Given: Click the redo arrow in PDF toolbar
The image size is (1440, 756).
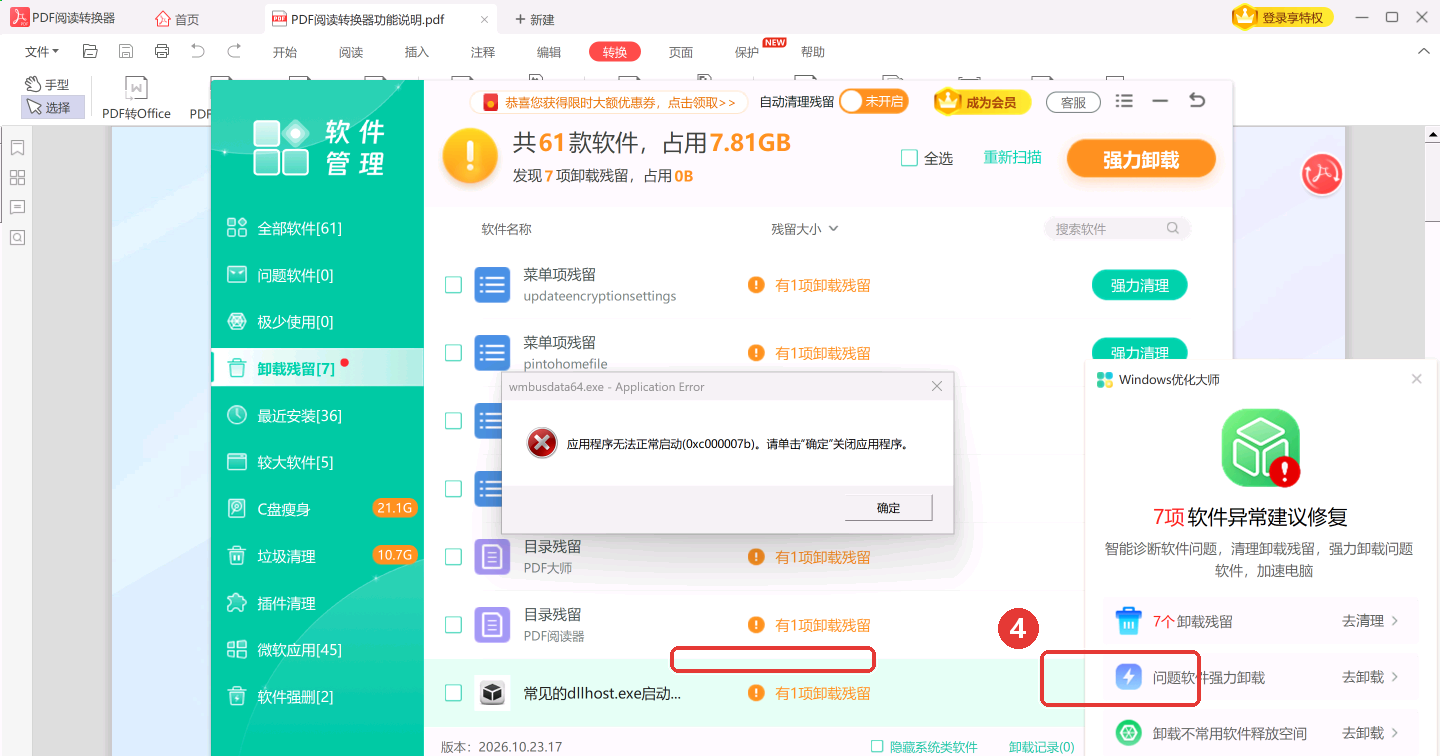Looking at the screenshot, I should point(234,51).
